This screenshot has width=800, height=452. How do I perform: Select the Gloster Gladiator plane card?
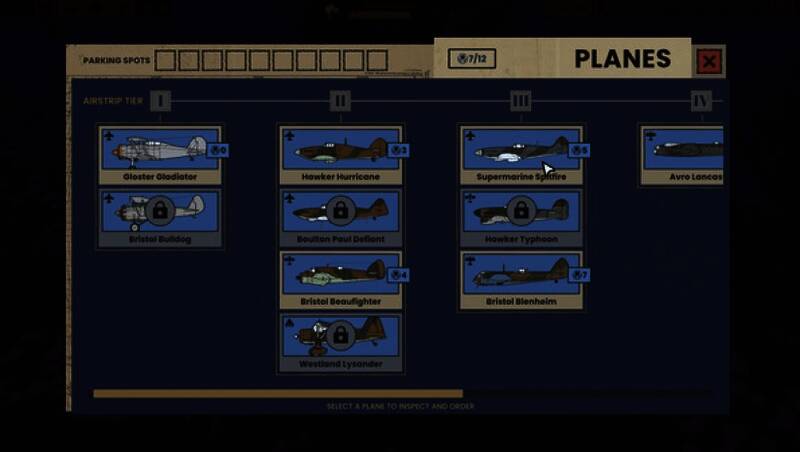[x=160, y=155]
